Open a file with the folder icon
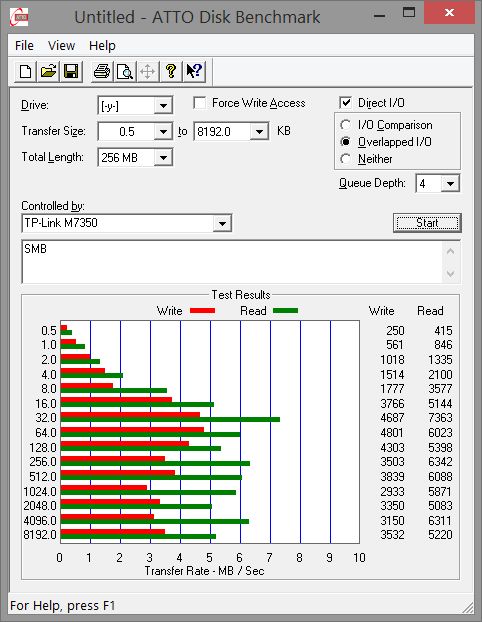Image resolution: width=482 pixels, height=622 pixels. (x=48, y=72)
